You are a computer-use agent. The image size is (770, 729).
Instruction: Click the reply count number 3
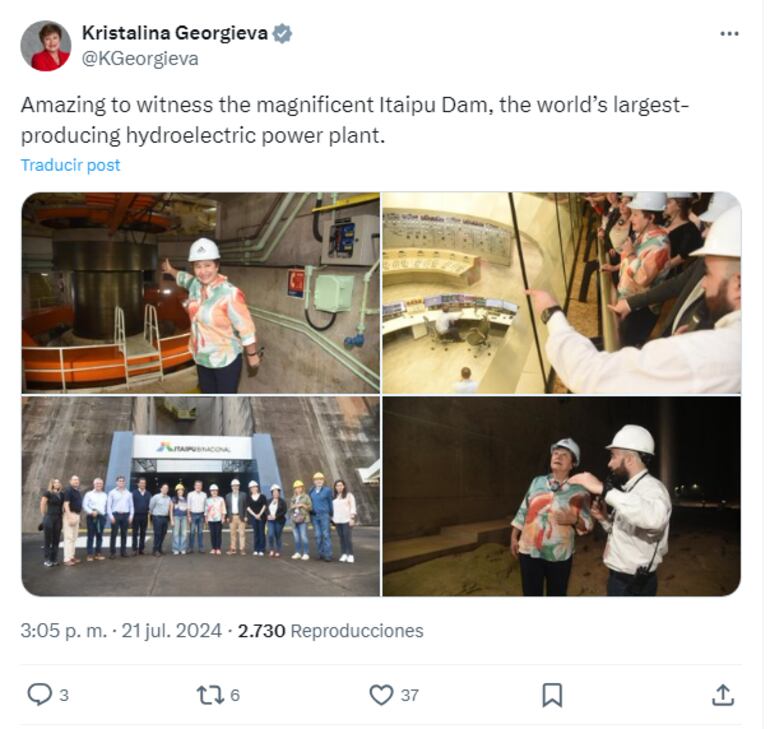pyautogui.click(x=64, y=695)
